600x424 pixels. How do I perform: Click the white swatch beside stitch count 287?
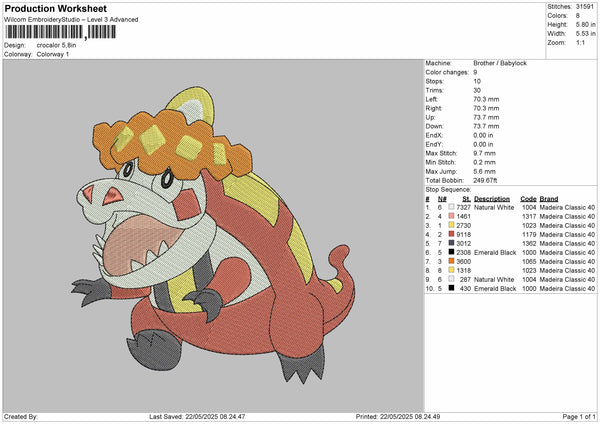coord(452,279)
